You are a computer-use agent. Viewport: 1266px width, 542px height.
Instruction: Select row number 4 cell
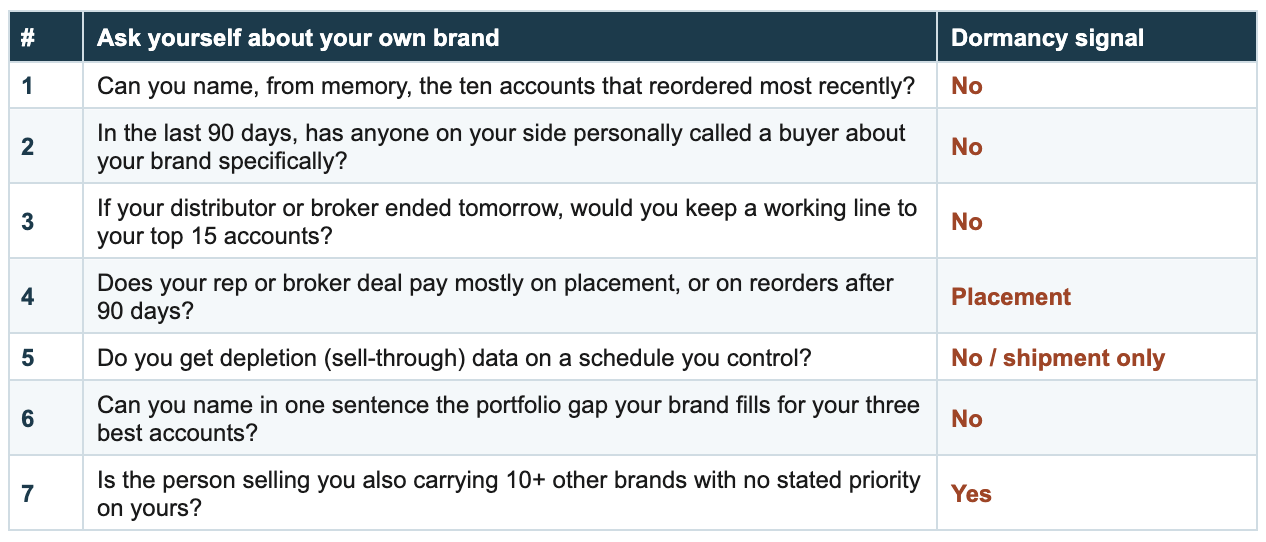point(46,296)
